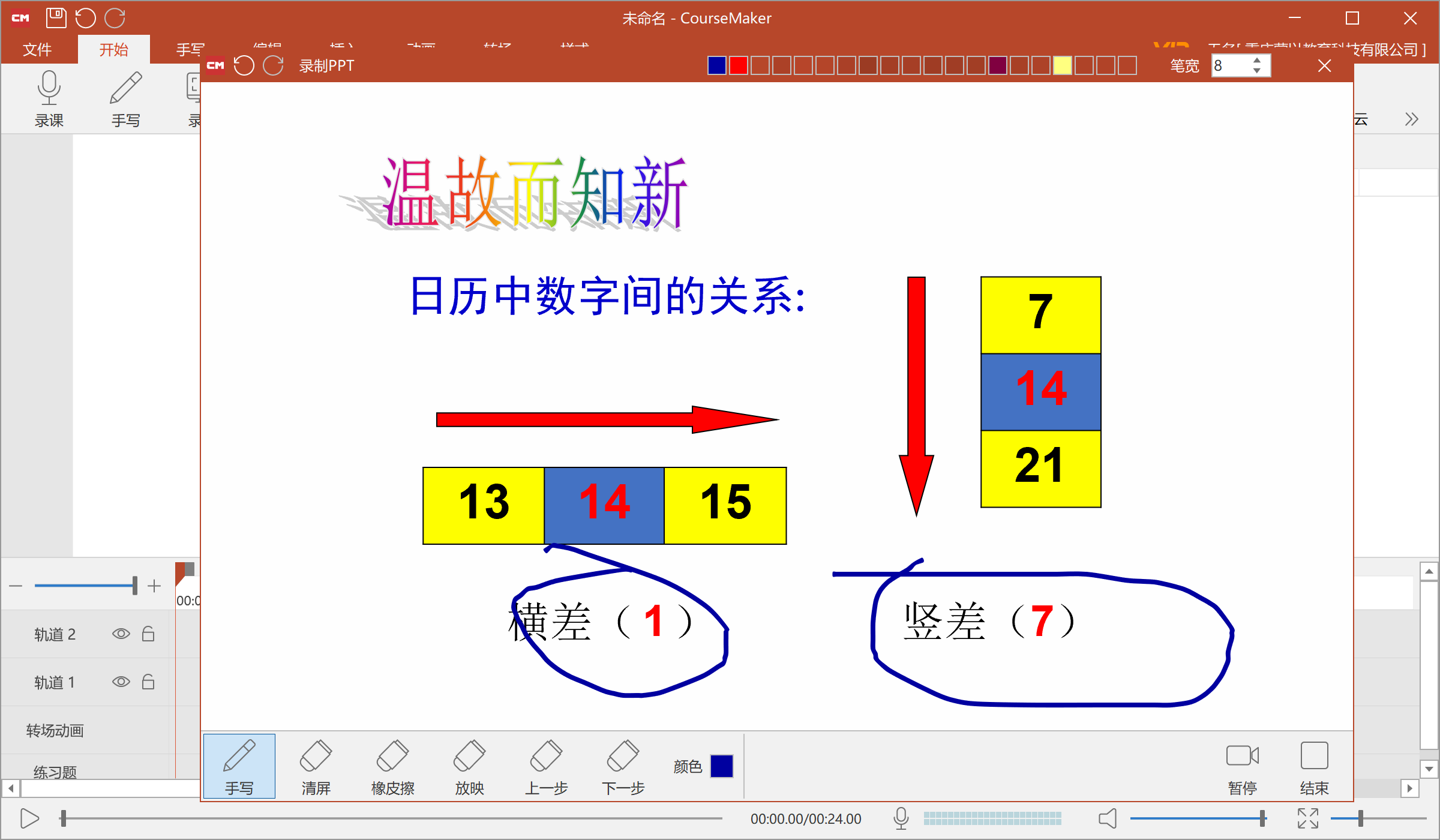Expand the hidden ribbon tools with the chevron
Viewport: 1440px width, 840px height.
coord(1411,119)
